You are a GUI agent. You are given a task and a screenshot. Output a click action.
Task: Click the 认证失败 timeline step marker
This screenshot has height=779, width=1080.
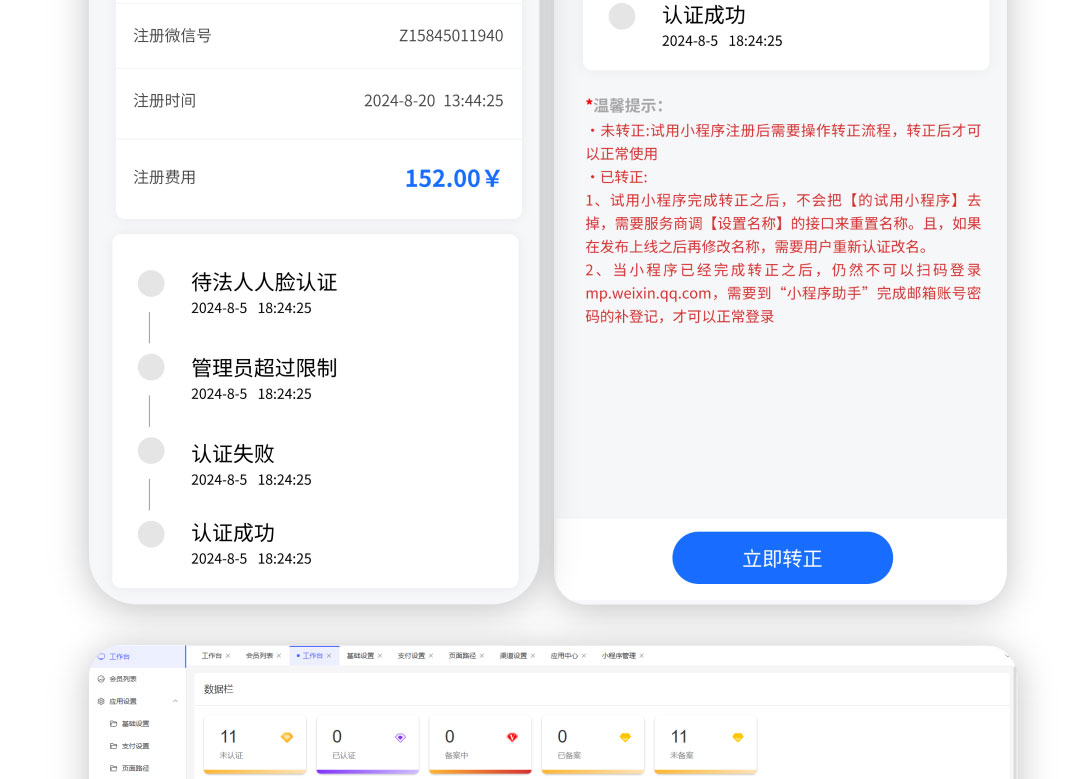[x=151, y=451]
